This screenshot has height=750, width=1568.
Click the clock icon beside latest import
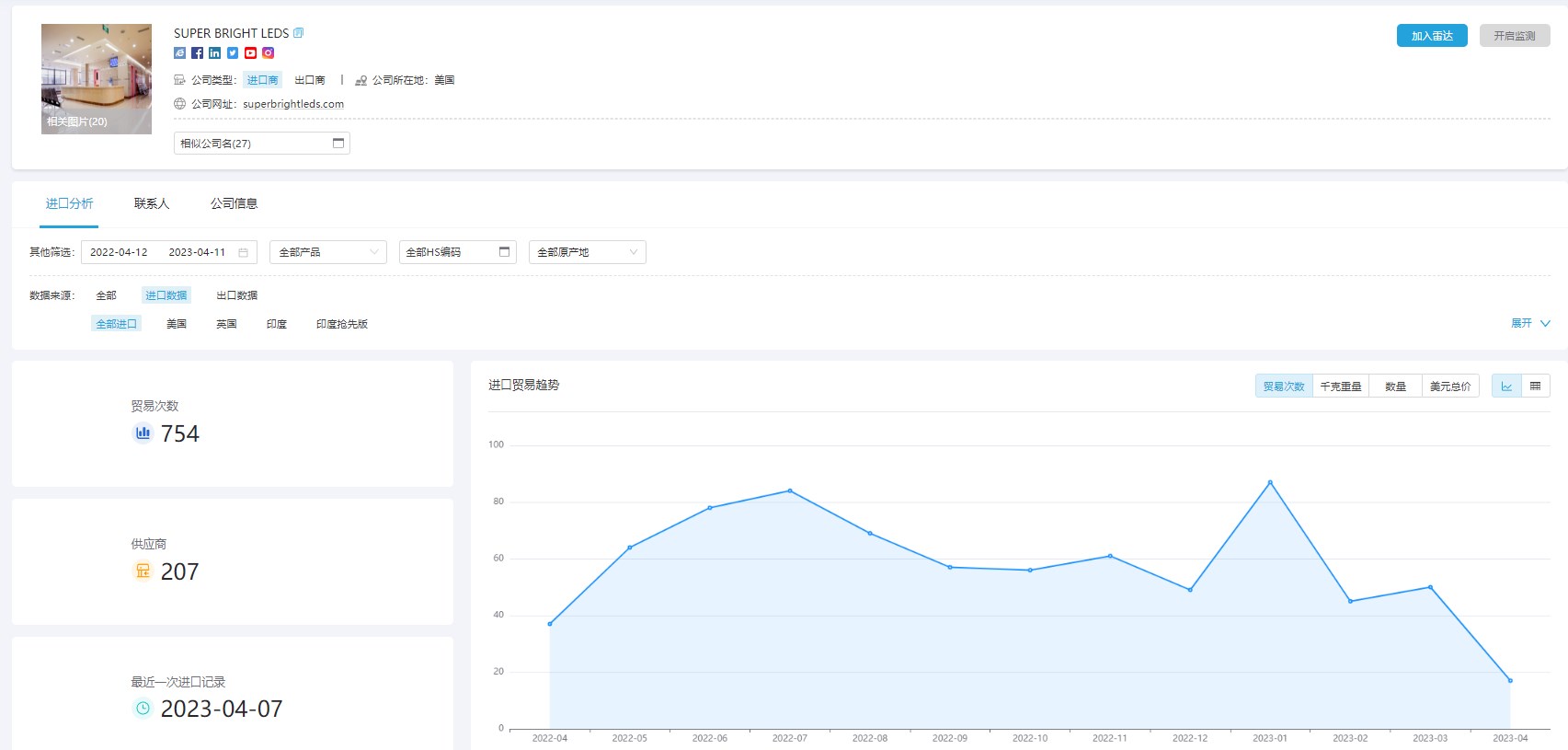143,708
